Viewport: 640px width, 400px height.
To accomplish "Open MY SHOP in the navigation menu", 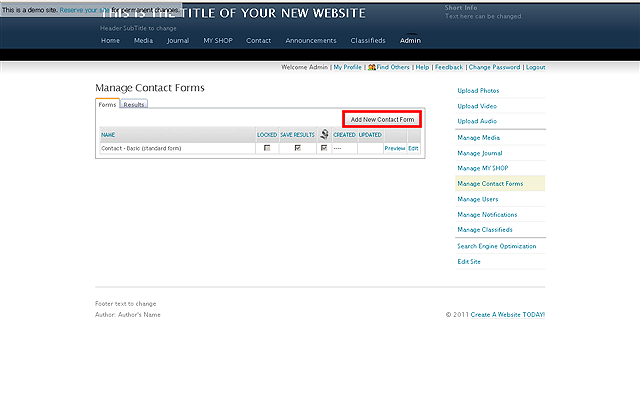I will [217, 41].
